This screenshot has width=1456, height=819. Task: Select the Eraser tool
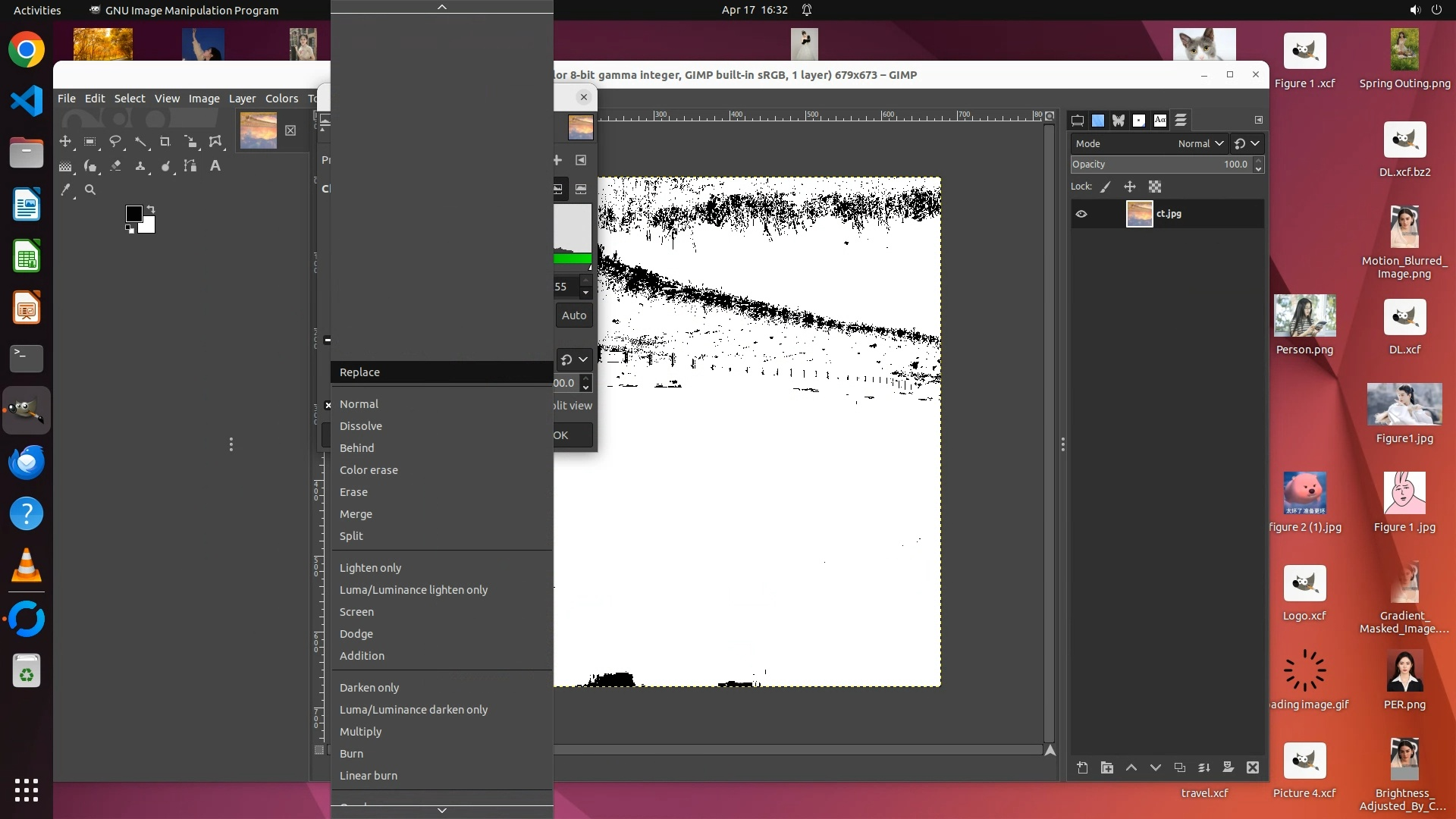click(x=115, y=166)
